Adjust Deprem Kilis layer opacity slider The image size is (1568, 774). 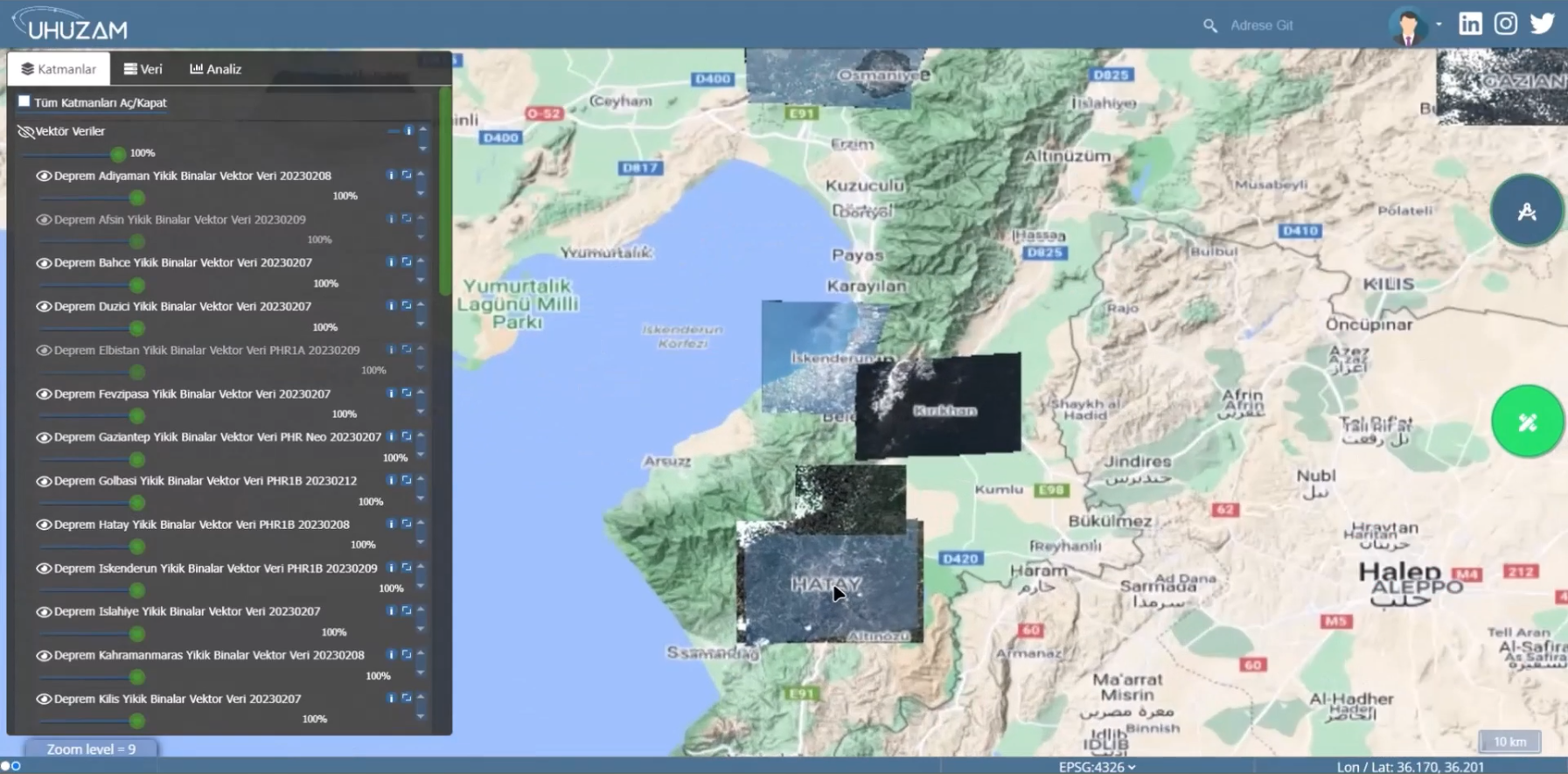click(x=91, y=721)
